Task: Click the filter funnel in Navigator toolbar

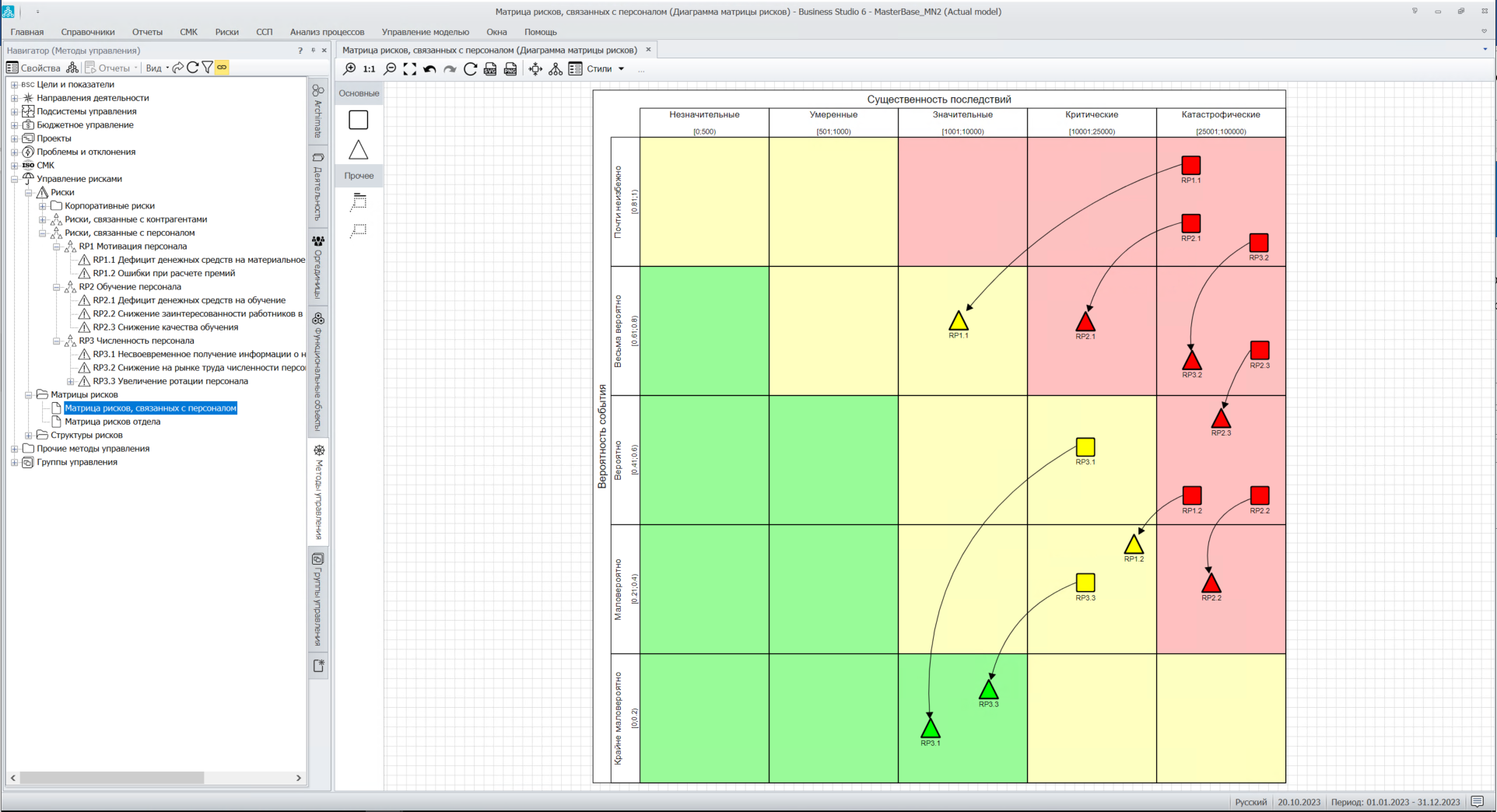Action: pyautogui.click(x=208, y=68)
